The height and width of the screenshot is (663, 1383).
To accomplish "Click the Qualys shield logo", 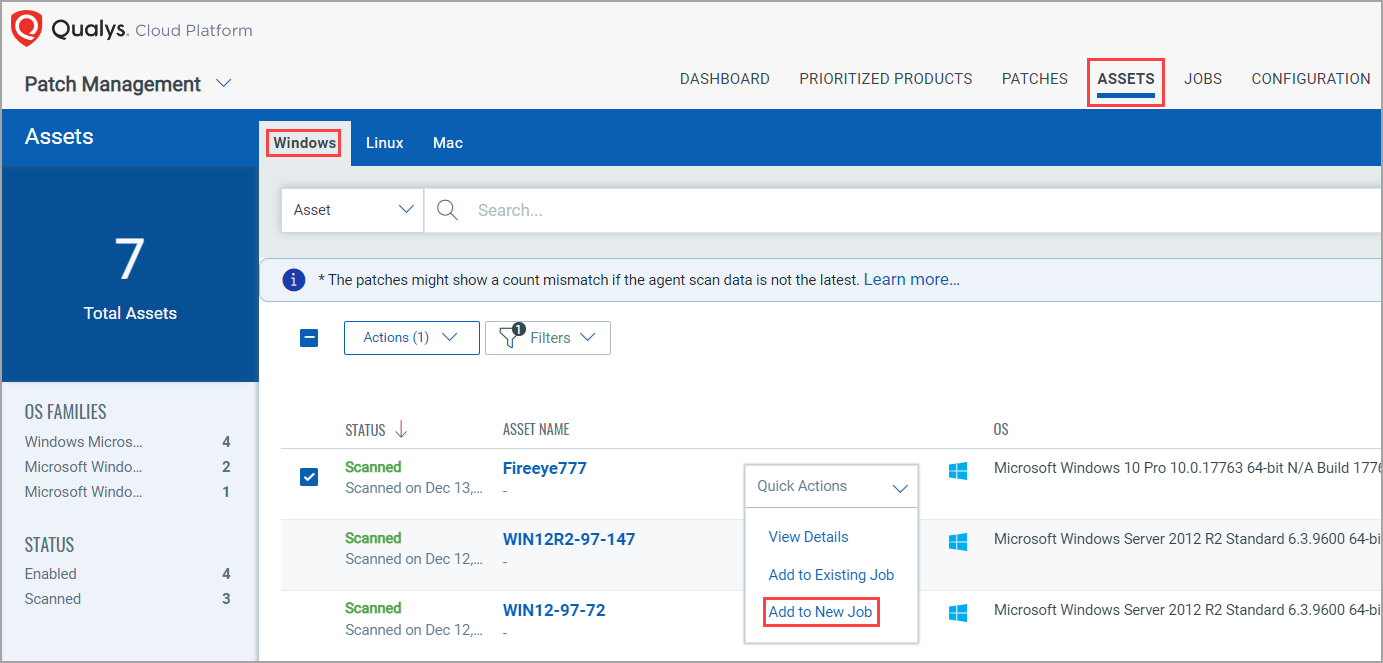I will [26, 28].
